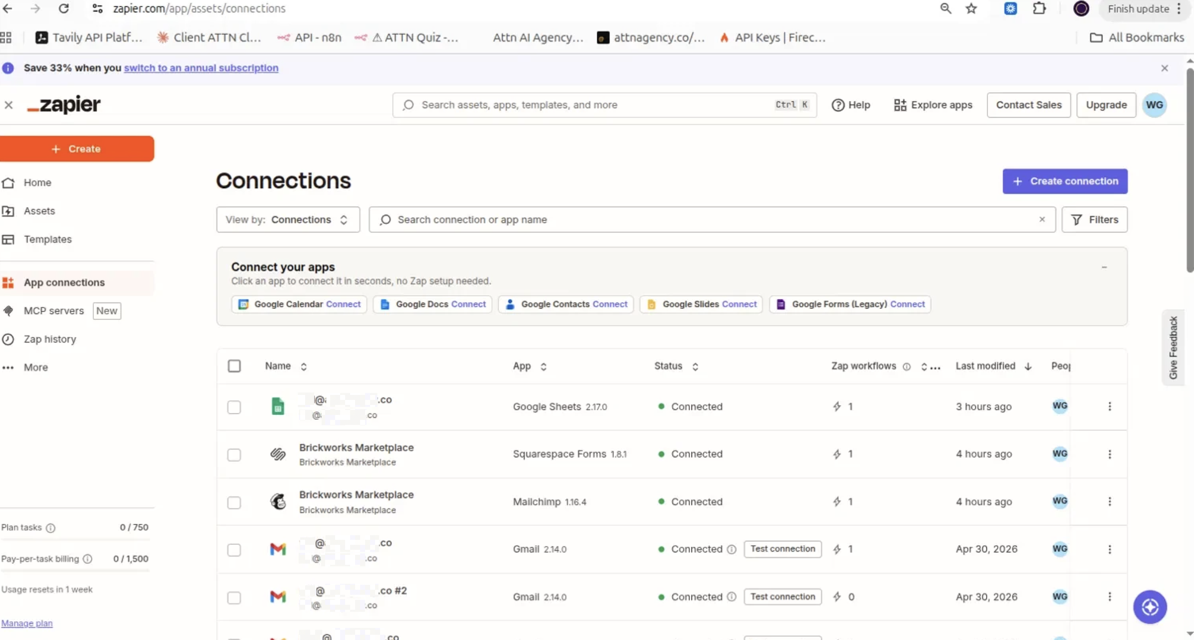Open the browser zoom magnifier icon
This screenshot has width=1194, height=640.
(x=945, y=8)
